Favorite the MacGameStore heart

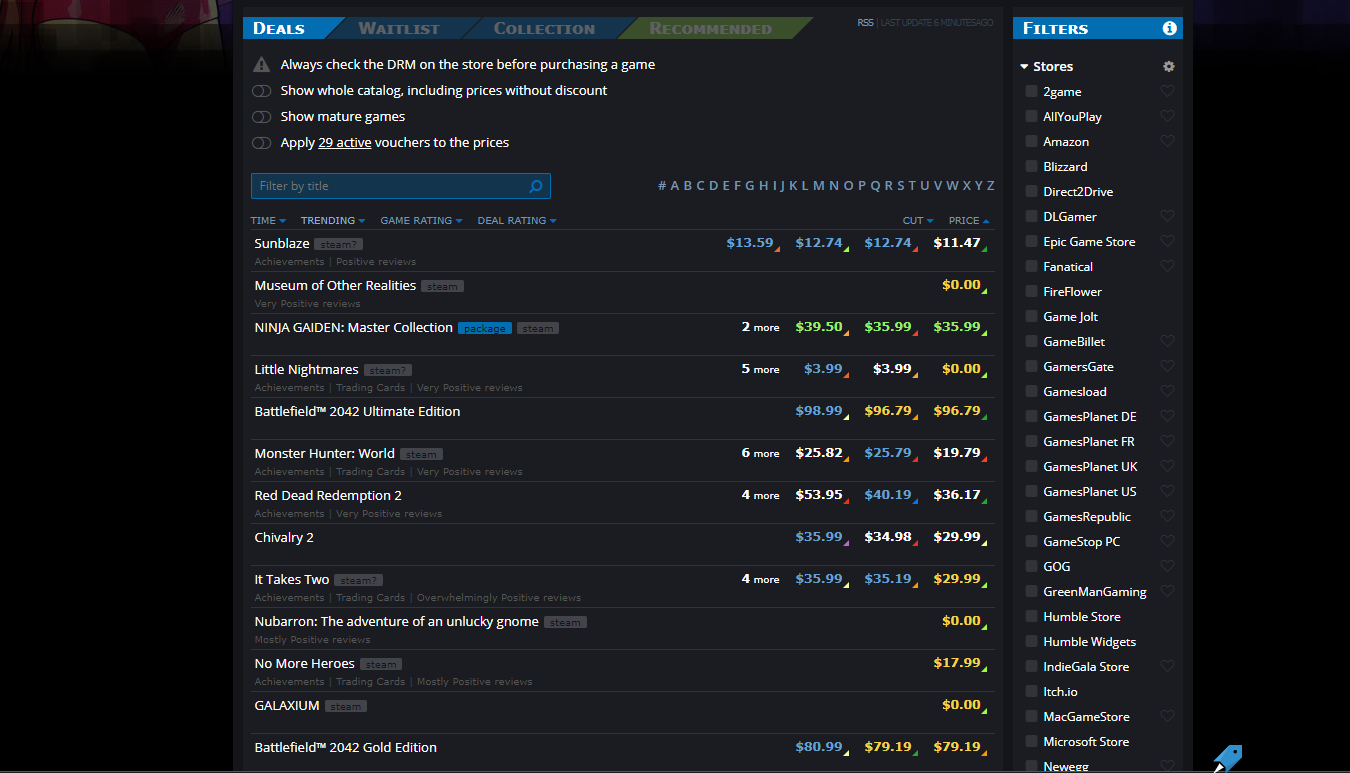click(x=1166, y=716)
